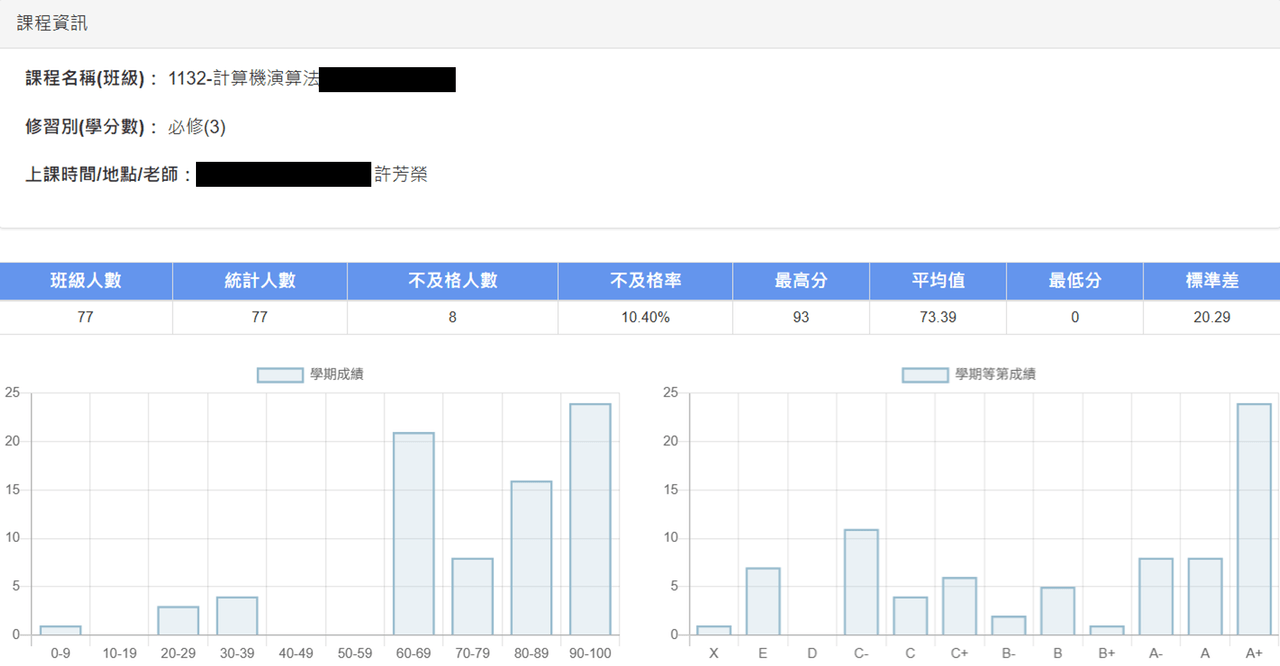The width and height of the screenshot is (1280, 666).
Task: Select the 80-89 score bar
Action: [531, 558]
